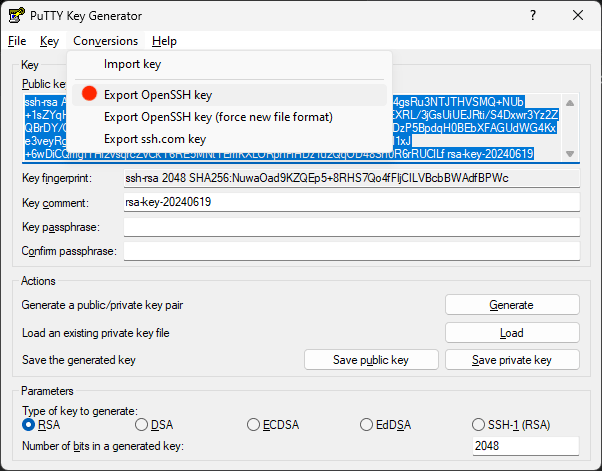Select Export ssh.com key option
Viewport: 602px width, 471px height.
coord(229,139)
